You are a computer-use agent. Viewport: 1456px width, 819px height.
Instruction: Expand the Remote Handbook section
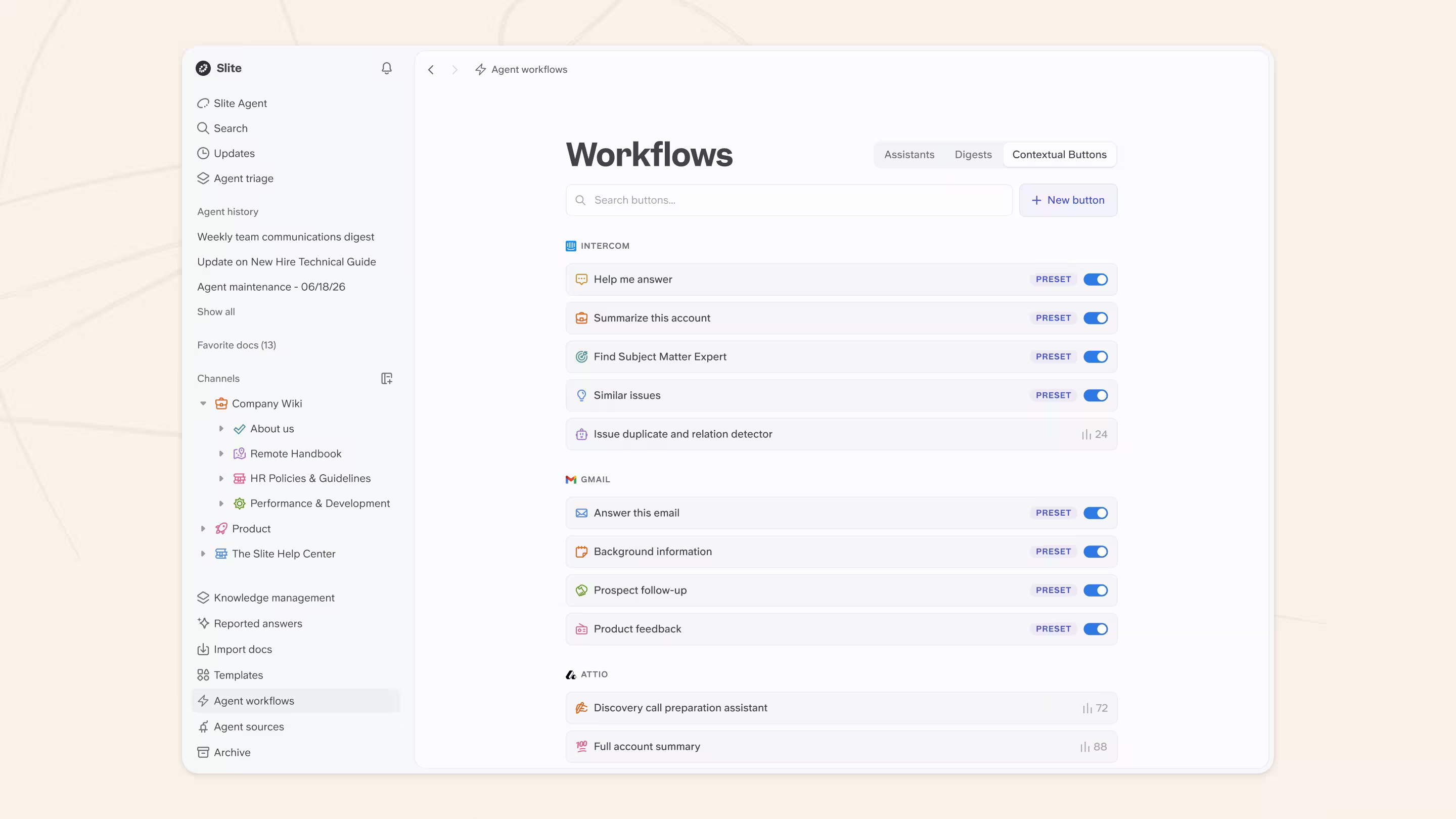pos(221,454)
